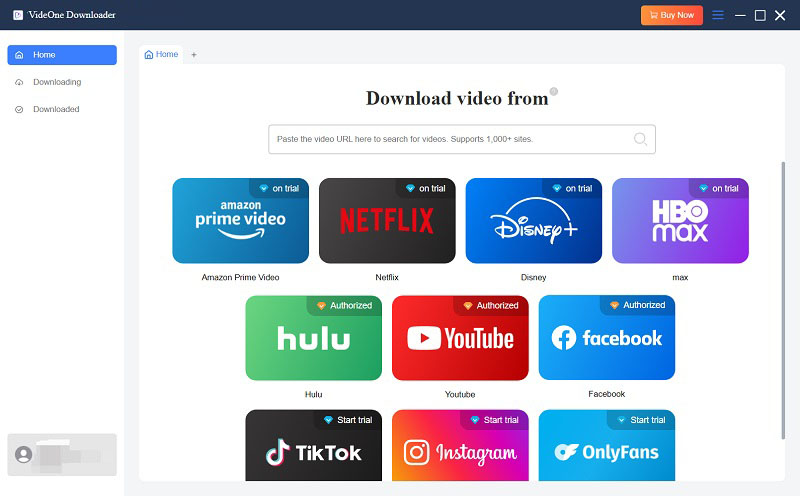Click the user profile avatar icon
This screenshot has height=496, width=800.
[24, 454]
